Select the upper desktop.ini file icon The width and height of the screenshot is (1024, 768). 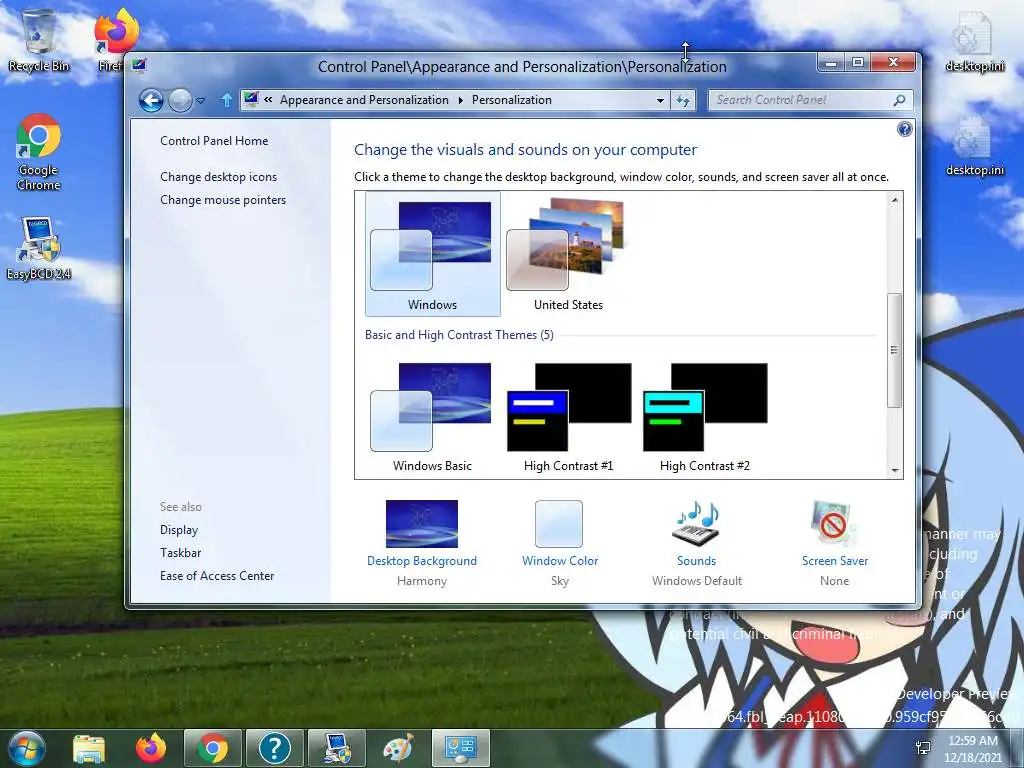tap(975, 40)
